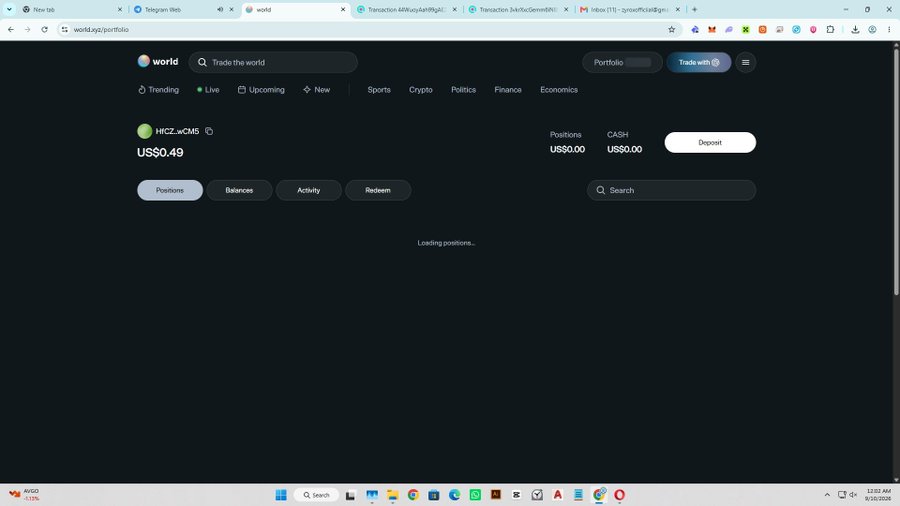Launch WhatsApp from the taskbar
The image size is (900, 506).
[475, 495]
